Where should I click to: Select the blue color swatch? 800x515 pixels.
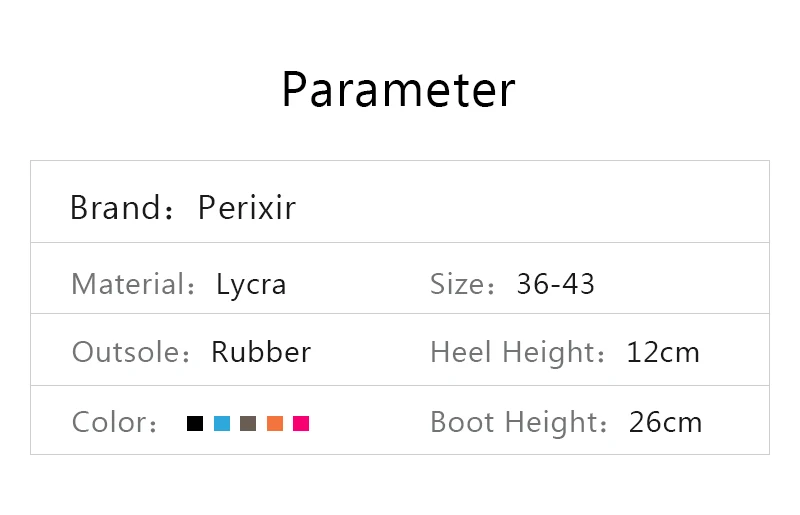pos(222,423)
